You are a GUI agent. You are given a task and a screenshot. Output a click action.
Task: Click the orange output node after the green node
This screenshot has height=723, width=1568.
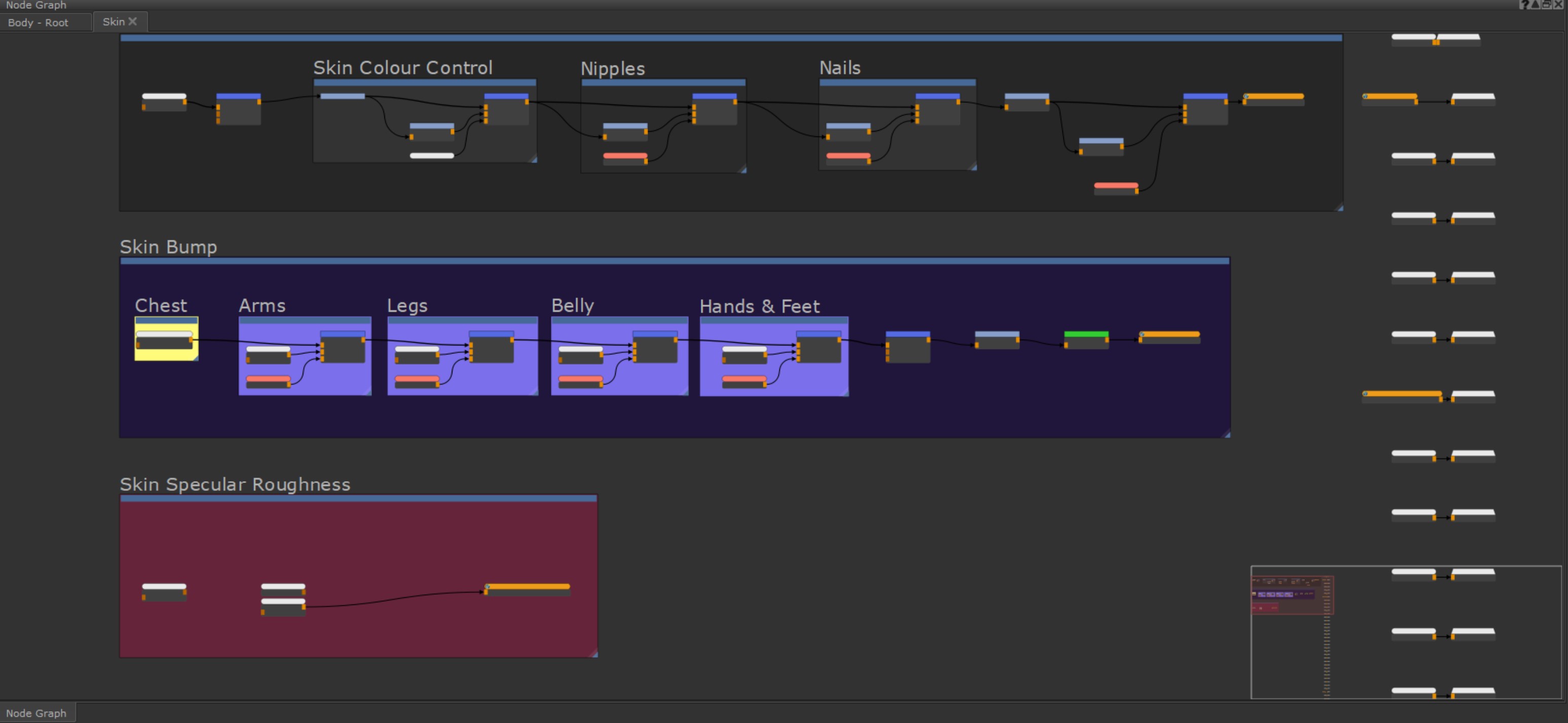coord(1169,337)
